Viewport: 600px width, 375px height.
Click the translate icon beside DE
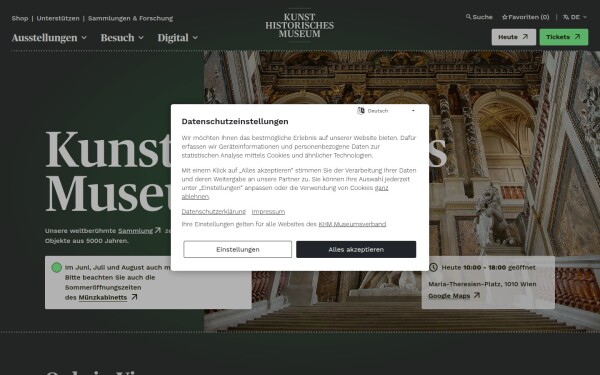click(x=566, y=17)
